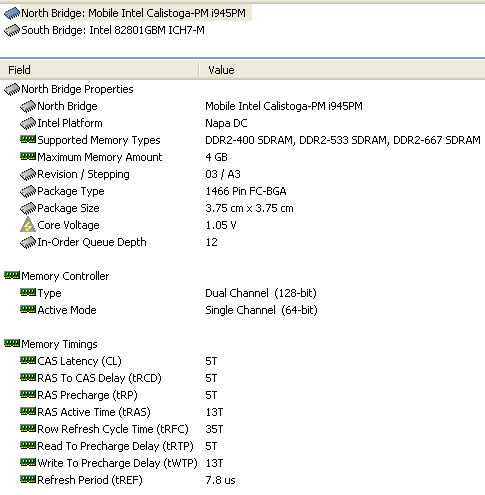Click the 1.05 V value
Screen dimensions: 485x495
click(x=221, y=225)
